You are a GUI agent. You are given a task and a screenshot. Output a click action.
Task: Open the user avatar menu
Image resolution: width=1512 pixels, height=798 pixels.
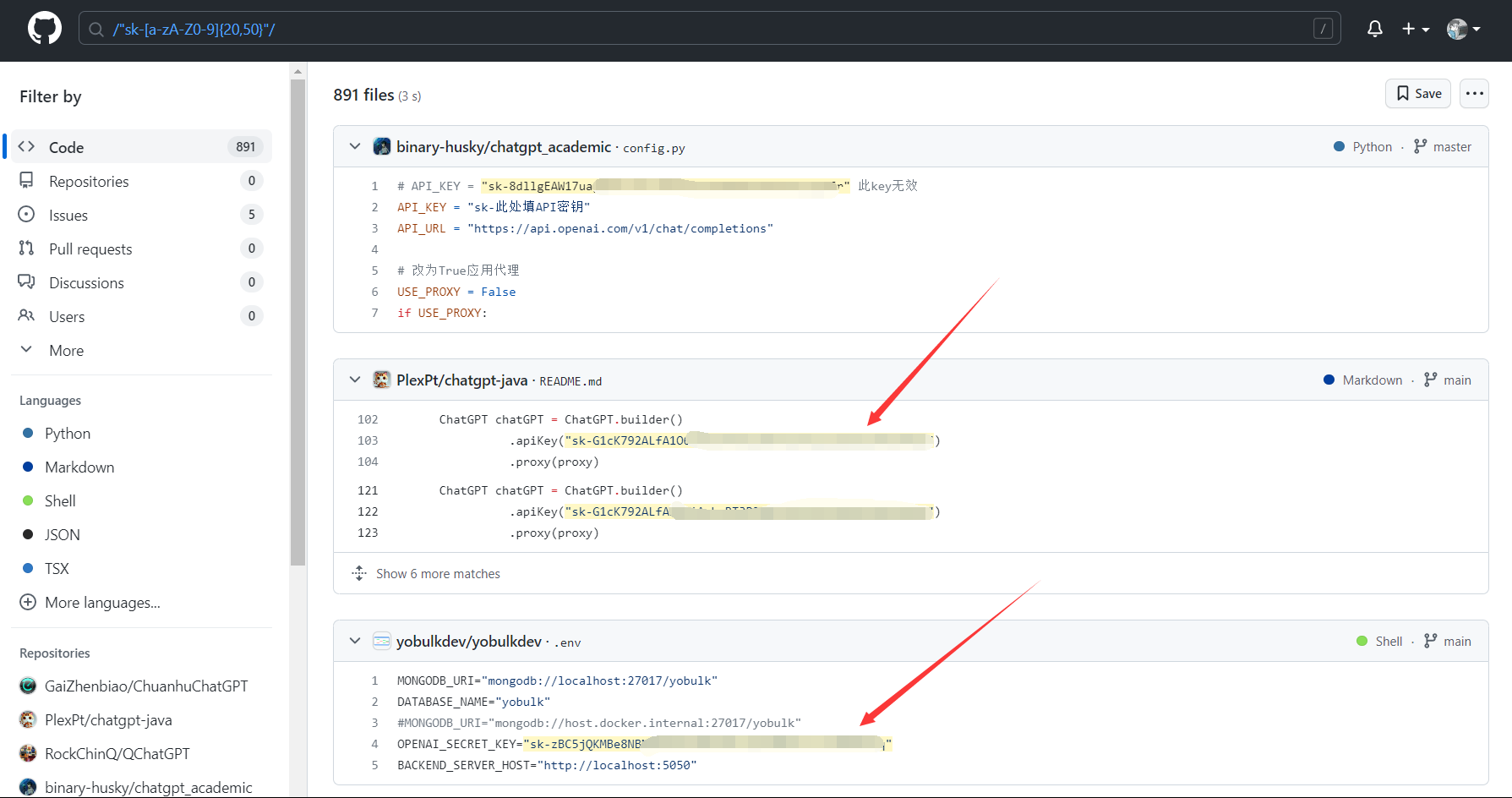[1464, 29]
